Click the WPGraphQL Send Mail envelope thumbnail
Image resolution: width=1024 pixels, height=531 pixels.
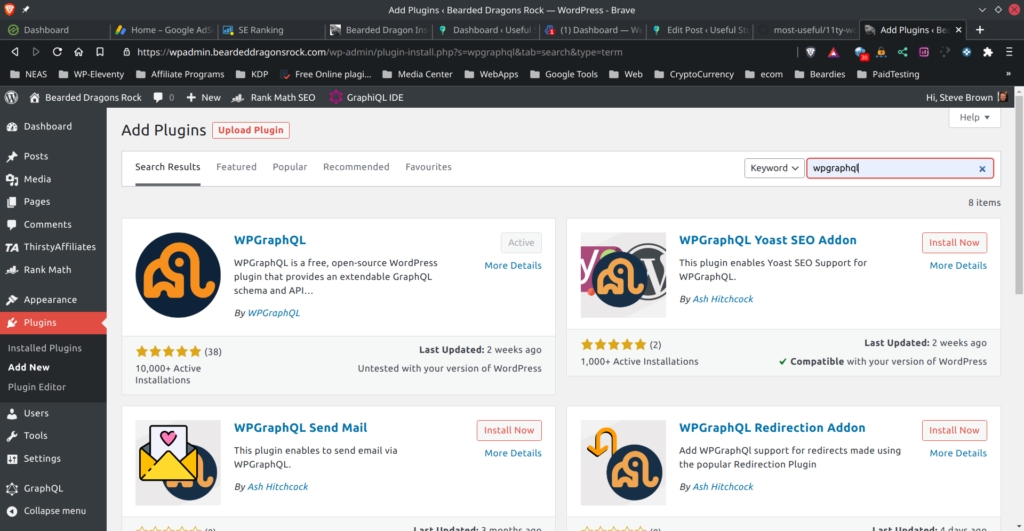178,462
